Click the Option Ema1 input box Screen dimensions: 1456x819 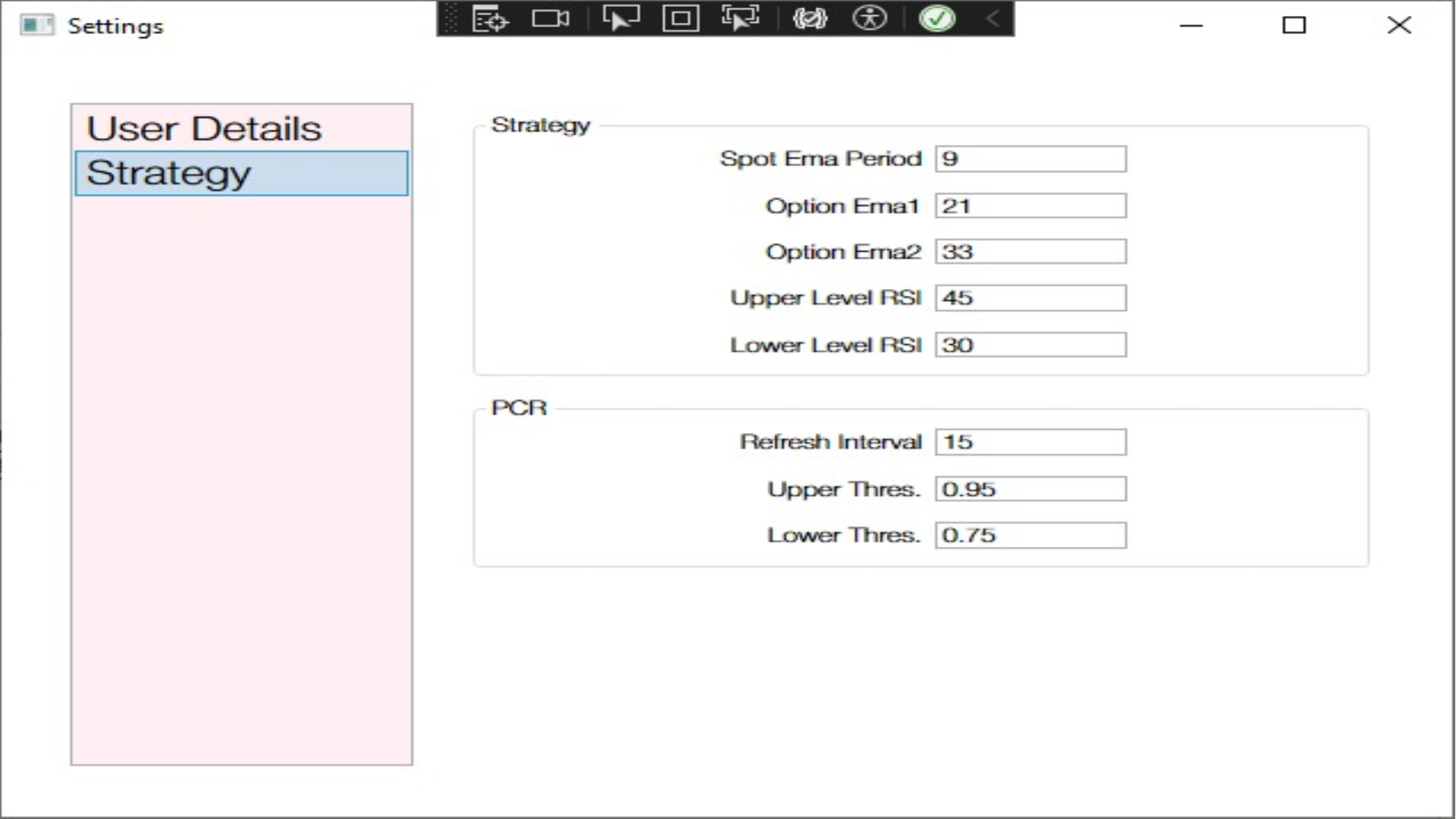[x=1031, y=206]
